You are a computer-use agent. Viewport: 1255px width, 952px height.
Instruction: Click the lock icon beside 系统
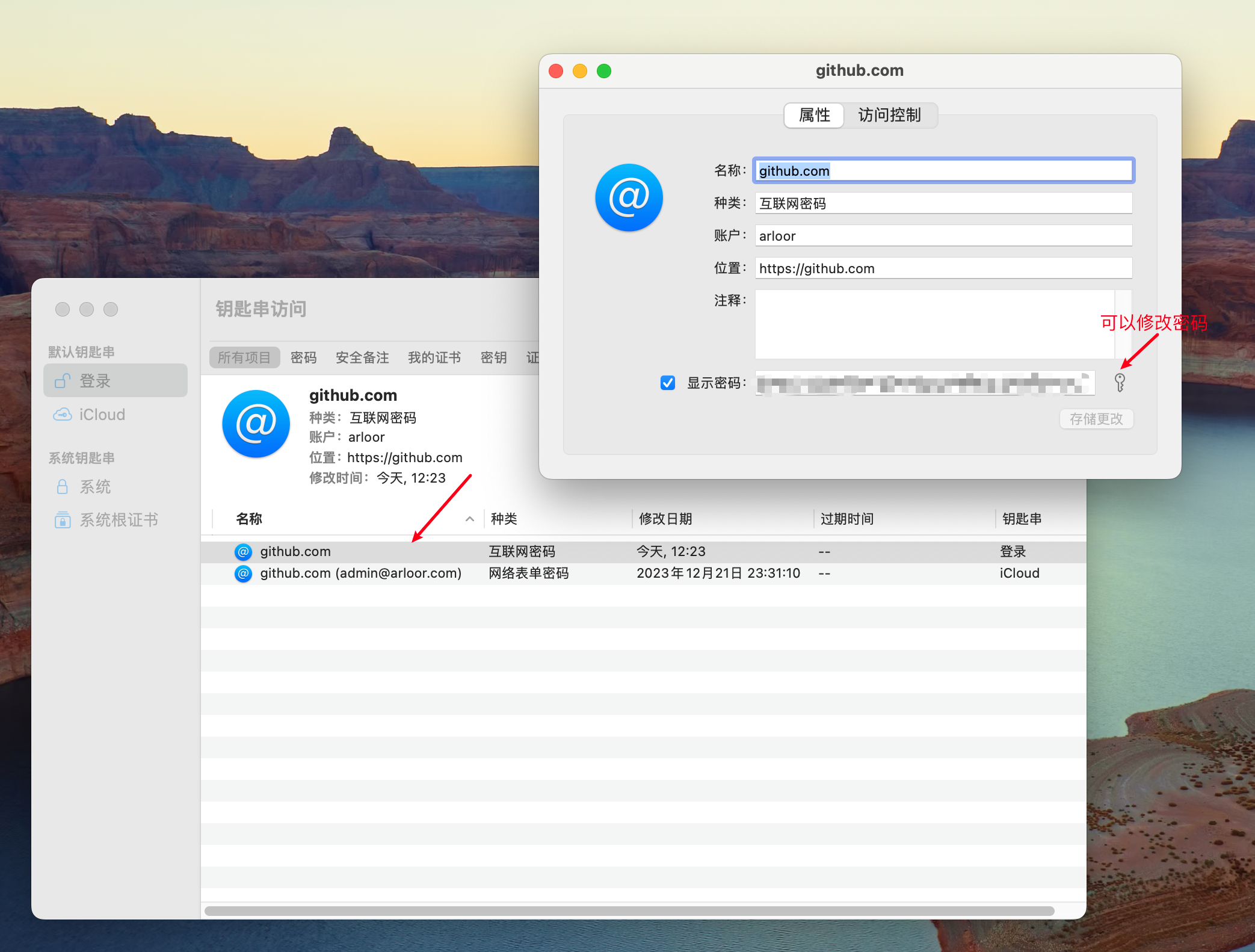click(x=62, y=486)
